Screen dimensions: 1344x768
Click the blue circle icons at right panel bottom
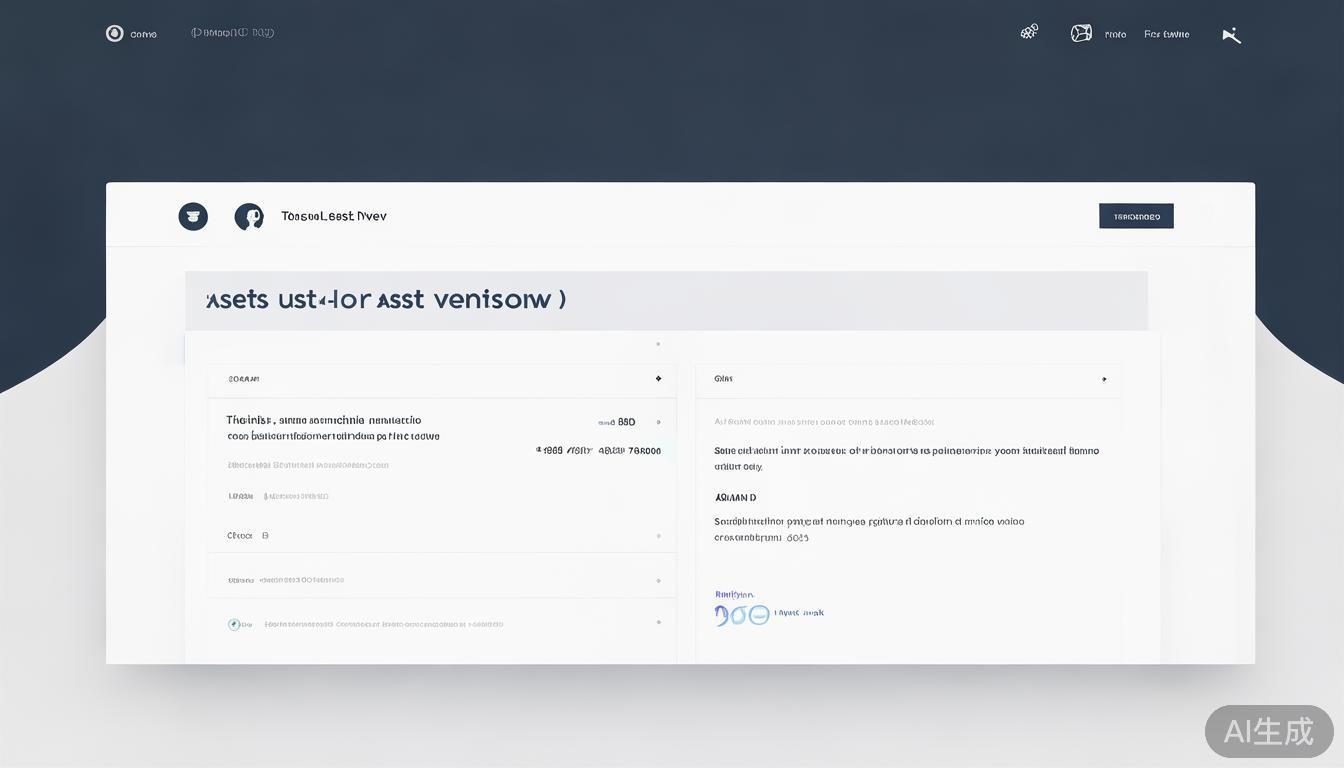point(742,615)
